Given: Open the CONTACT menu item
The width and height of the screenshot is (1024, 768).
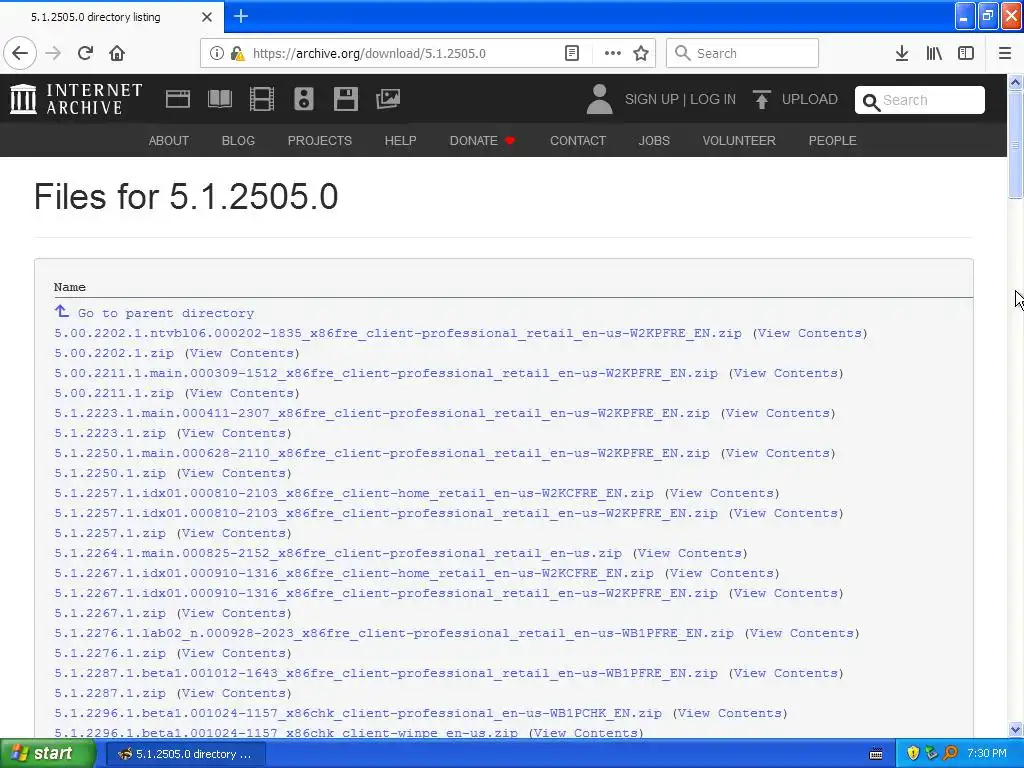Looking at the screenshot, I should coord(578,140).
